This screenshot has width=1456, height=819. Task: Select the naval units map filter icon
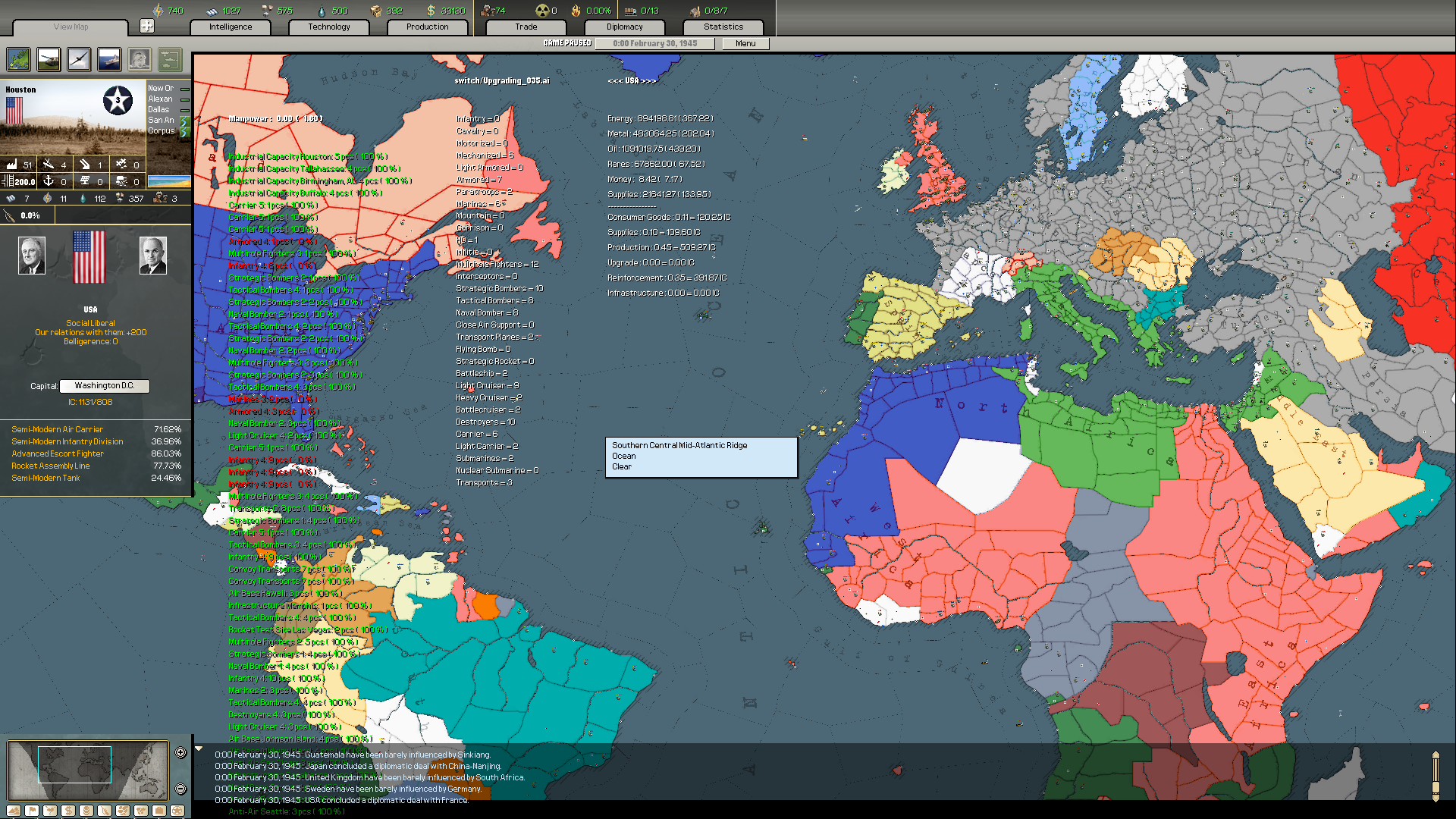coord(108,59)
